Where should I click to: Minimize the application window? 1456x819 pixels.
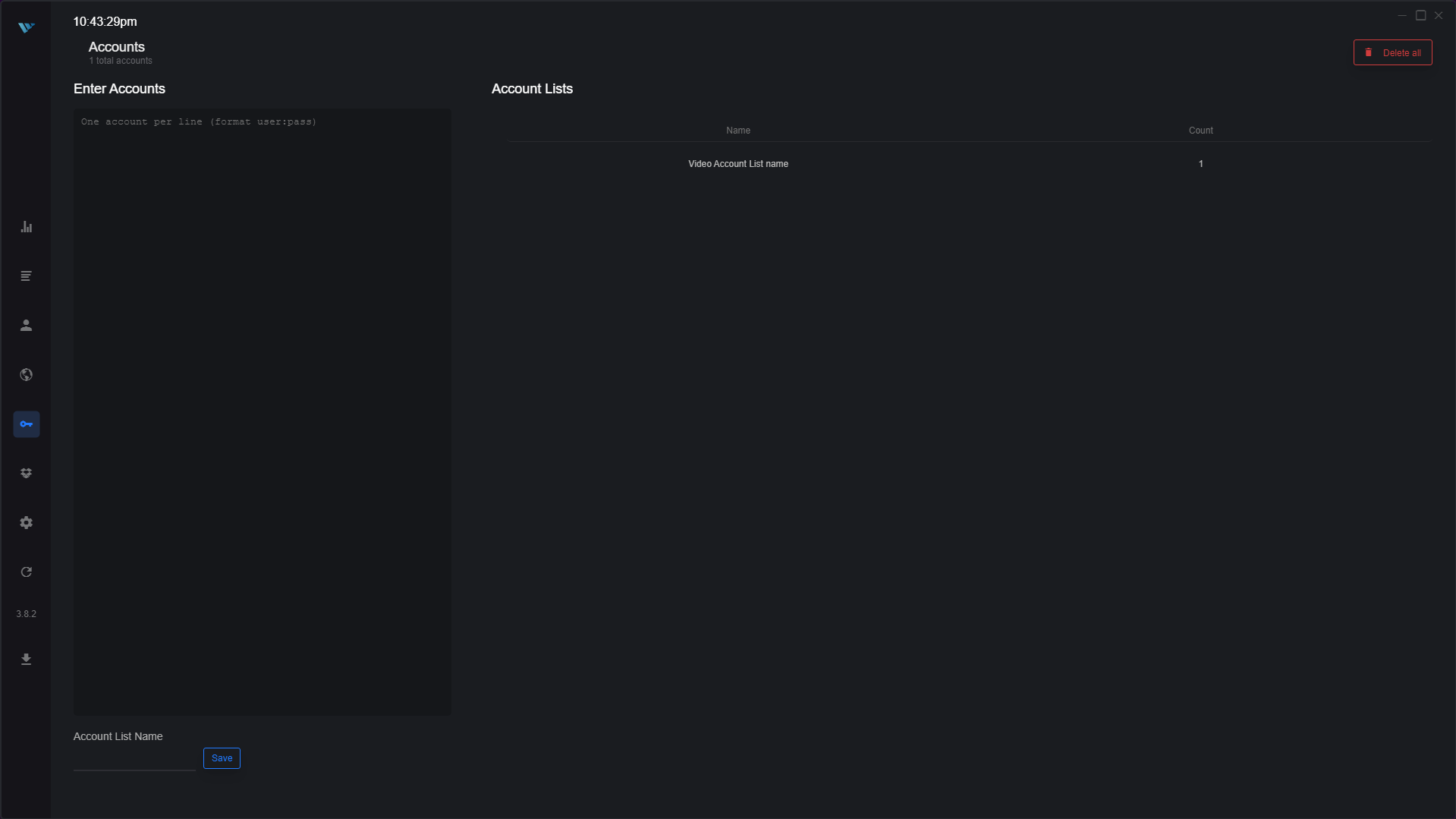tap(1402, 15)
